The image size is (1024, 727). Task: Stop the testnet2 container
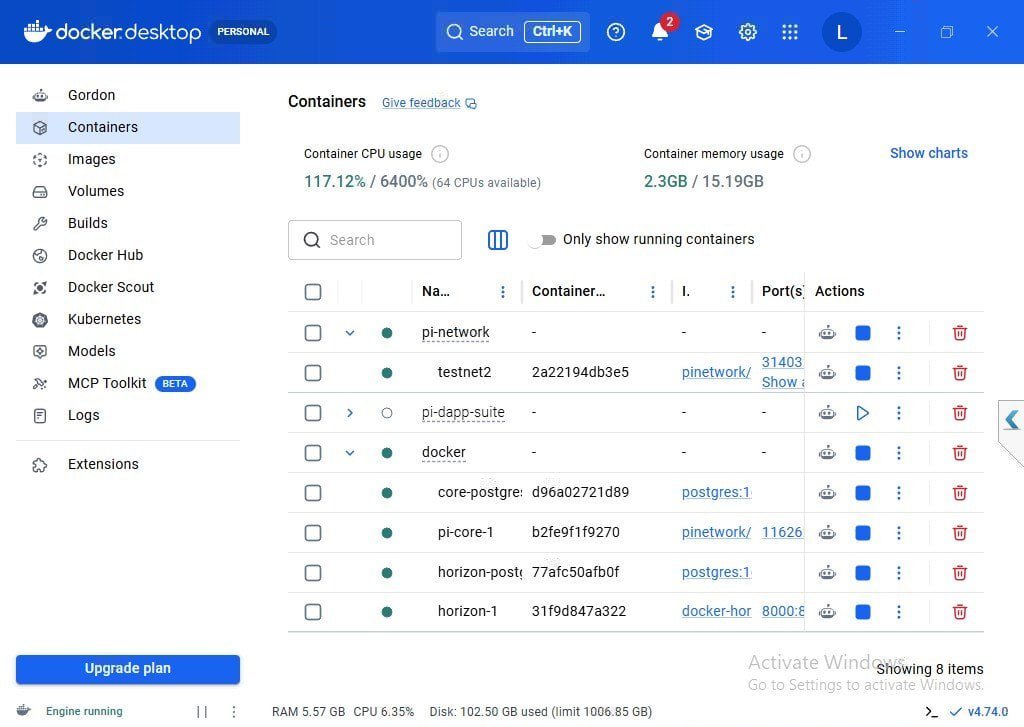[x=863, y=373]
